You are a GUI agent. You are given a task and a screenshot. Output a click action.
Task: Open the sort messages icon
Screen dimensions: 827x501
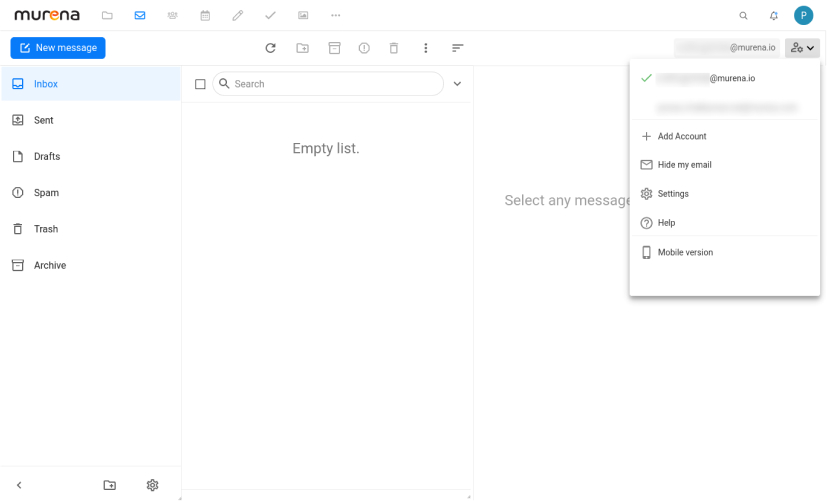tap(457, 48)
